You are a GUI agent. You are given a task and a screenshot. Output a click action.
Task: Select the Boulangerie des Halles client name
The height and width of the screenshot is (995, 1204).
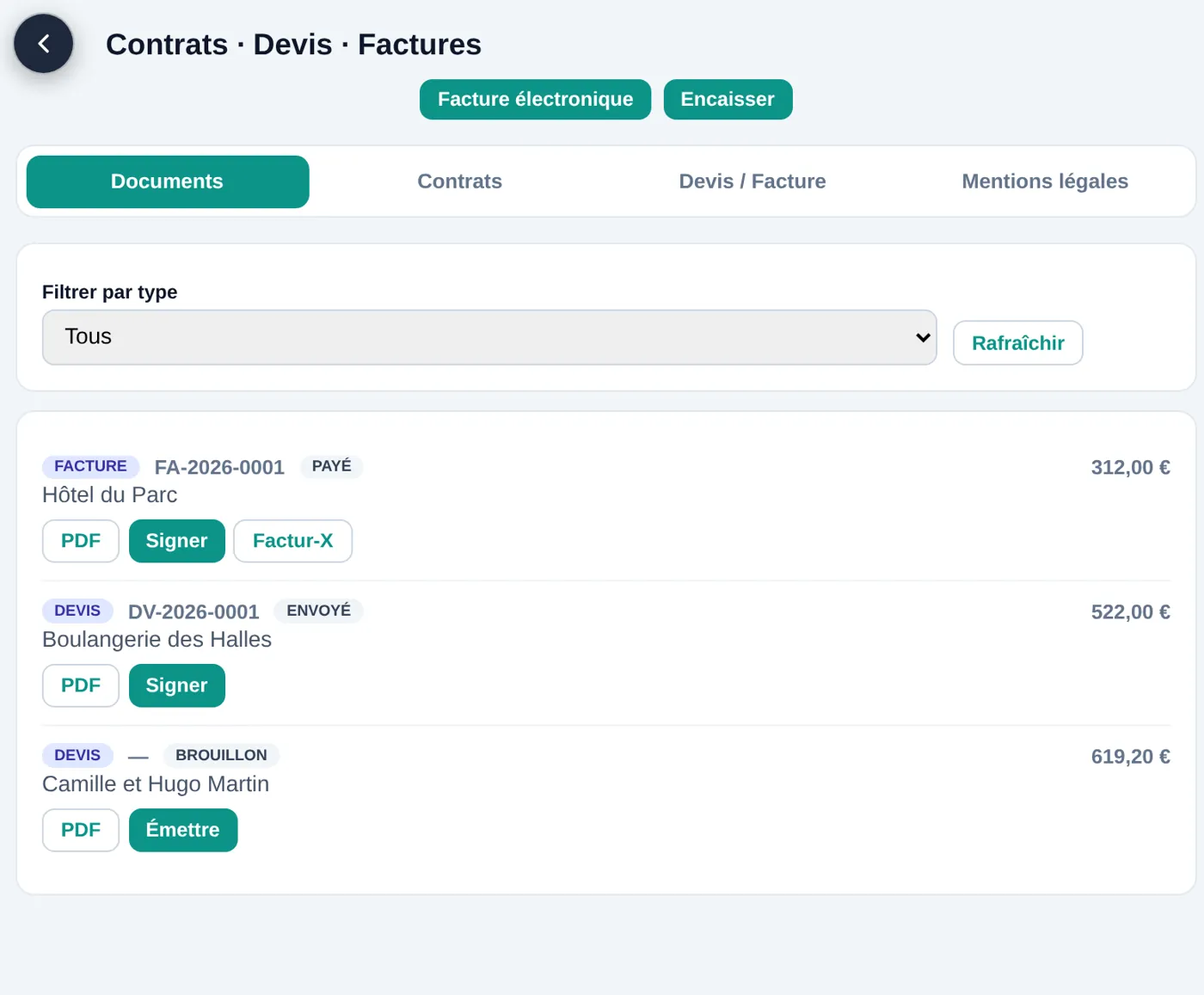pyautogui.click(x=157, y=640)
